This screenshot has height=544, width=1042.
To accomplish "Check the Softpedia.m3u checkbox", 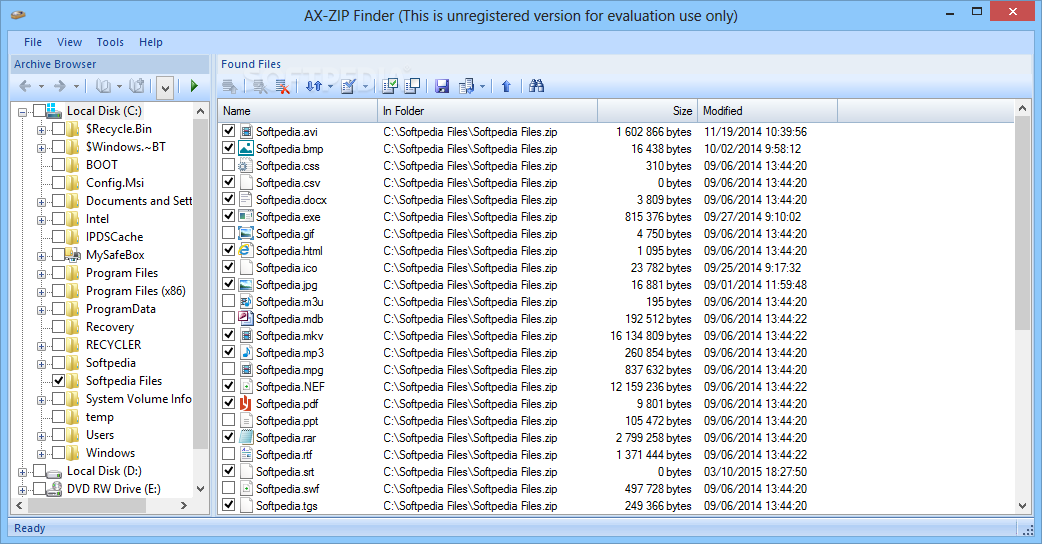I will [x=229, y=301].
